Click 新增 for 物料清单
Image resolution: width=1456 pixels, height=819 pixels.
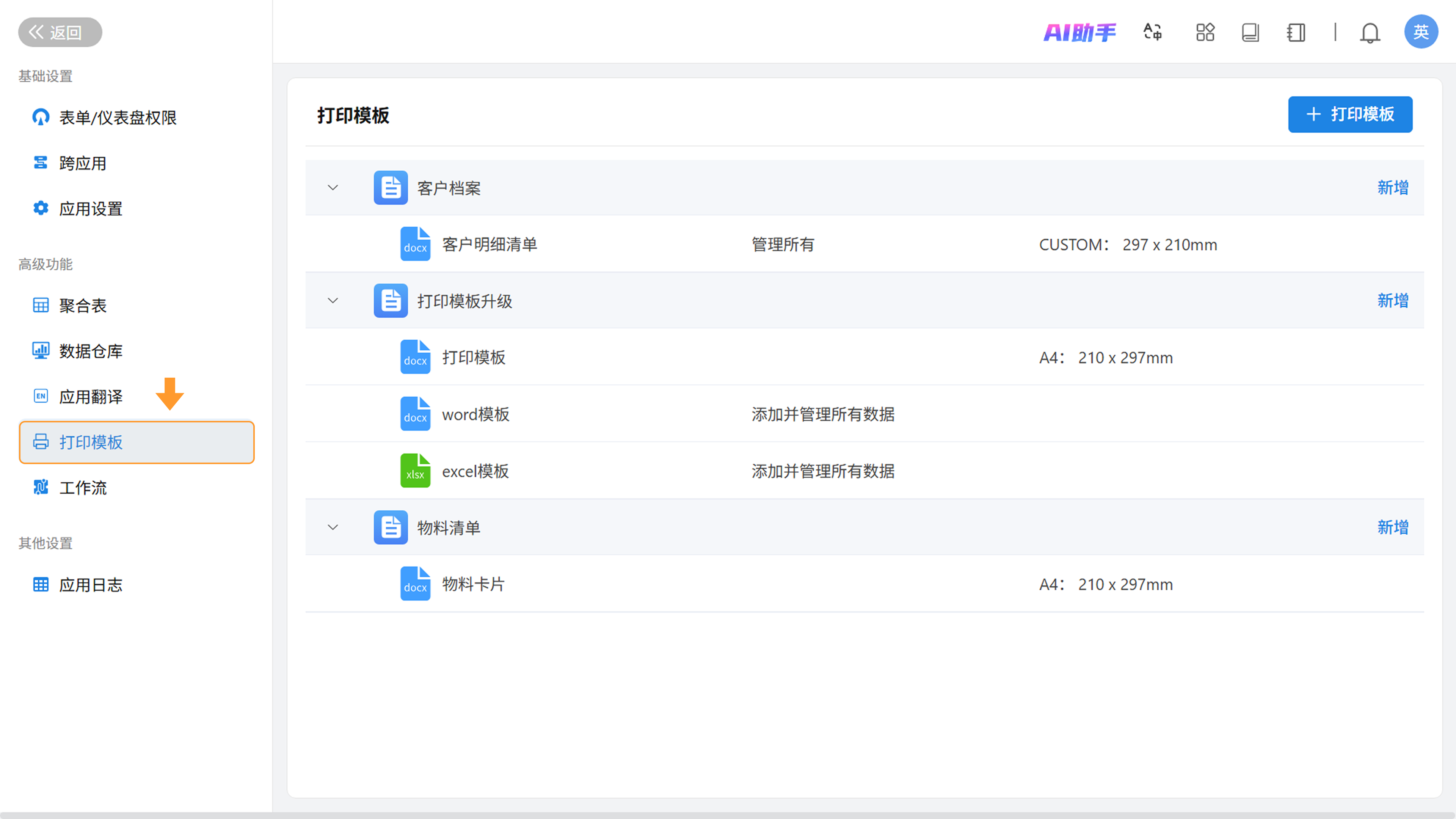click(1393, 527)
